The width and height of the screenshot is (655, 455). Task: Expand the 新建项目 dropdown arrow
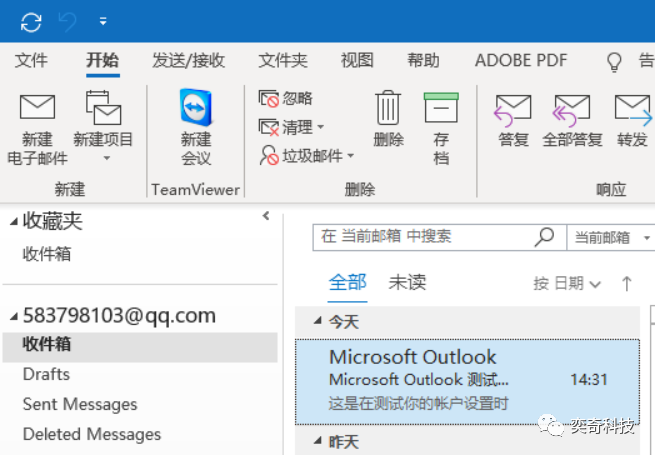107,158
